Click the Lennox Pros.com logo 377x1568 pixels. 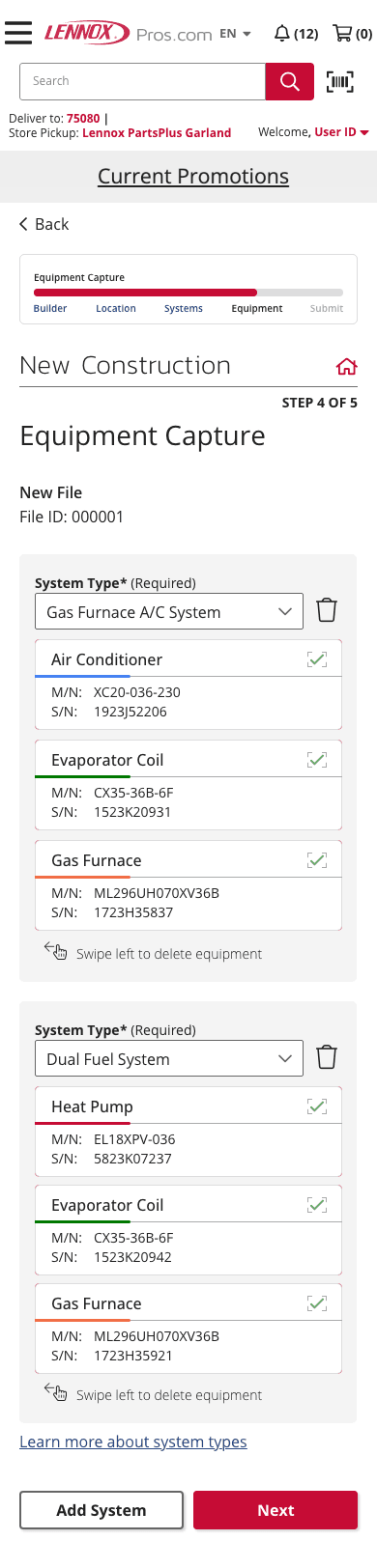128,33
